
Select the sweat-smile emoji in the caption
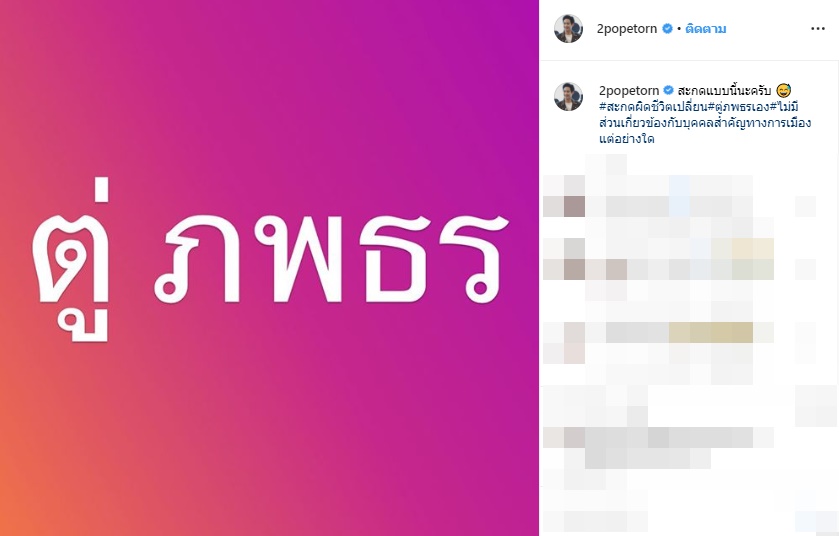[x=783, y=90]
